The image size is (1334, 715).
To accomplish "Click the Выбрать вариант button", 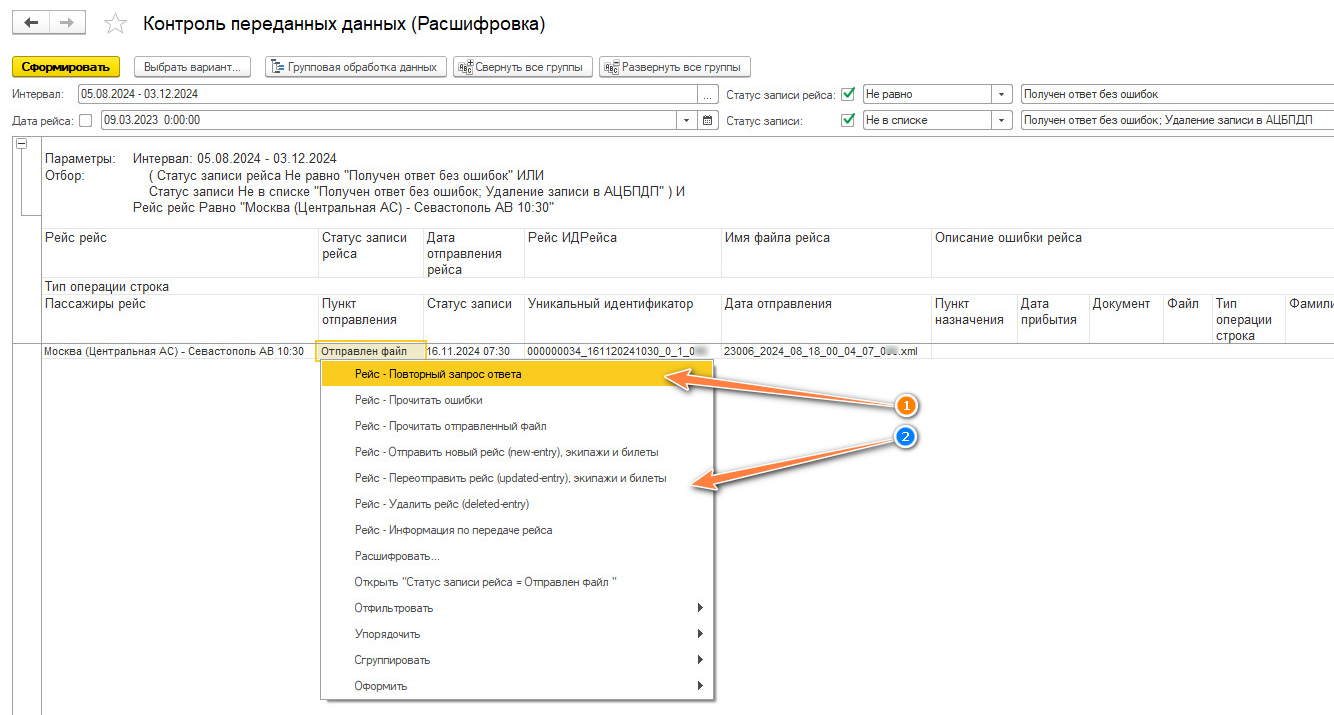I will (x=192, y=67).
